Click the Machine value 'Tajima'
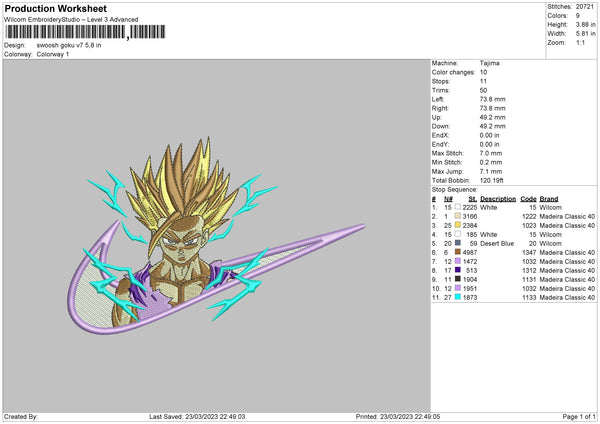 [489, 63]
